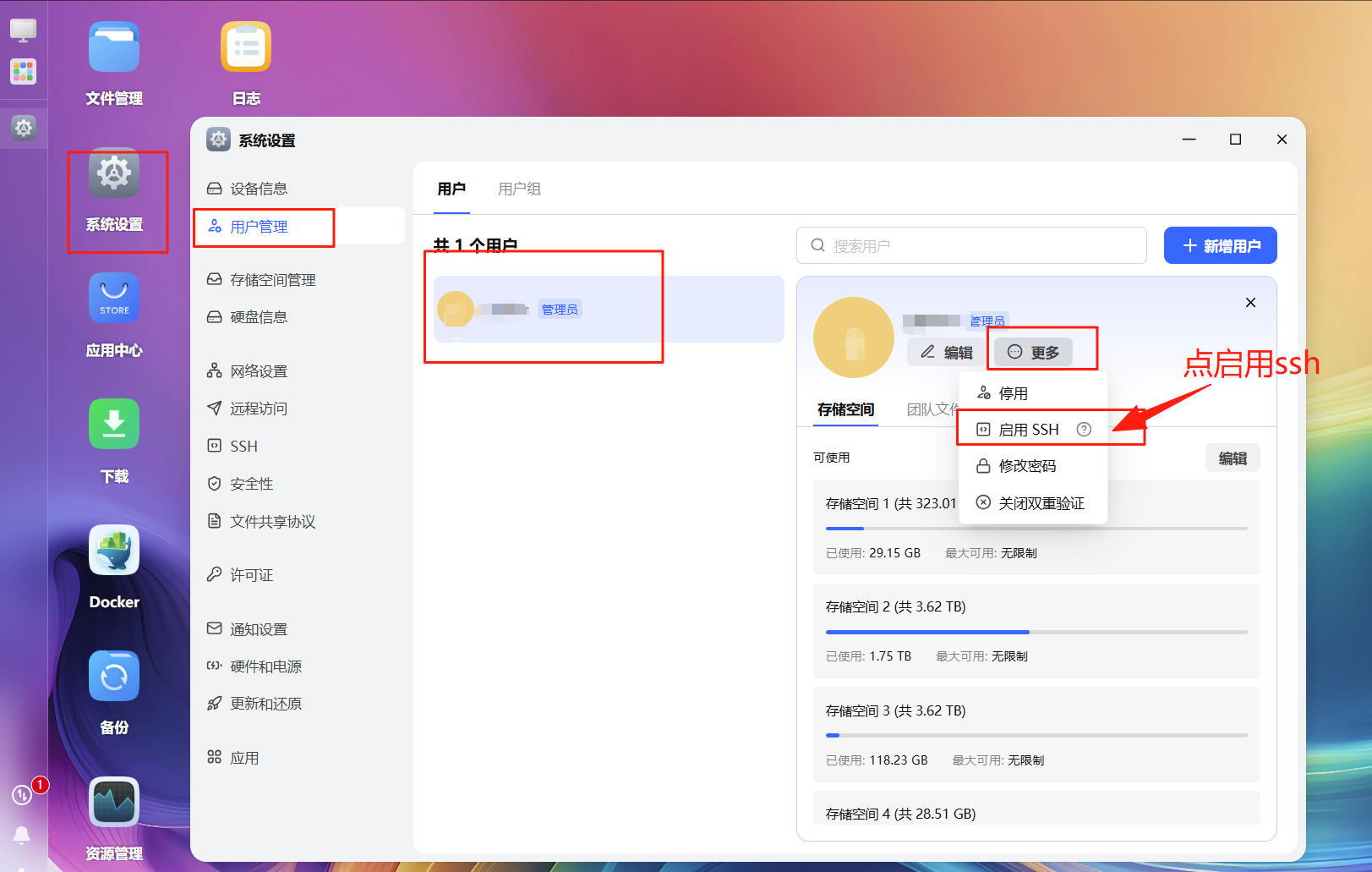The height and width of the screenshot is (872, 1372).
Task: Open the 下载 download app
Action: pyautogui.click(x=114, y=425)
